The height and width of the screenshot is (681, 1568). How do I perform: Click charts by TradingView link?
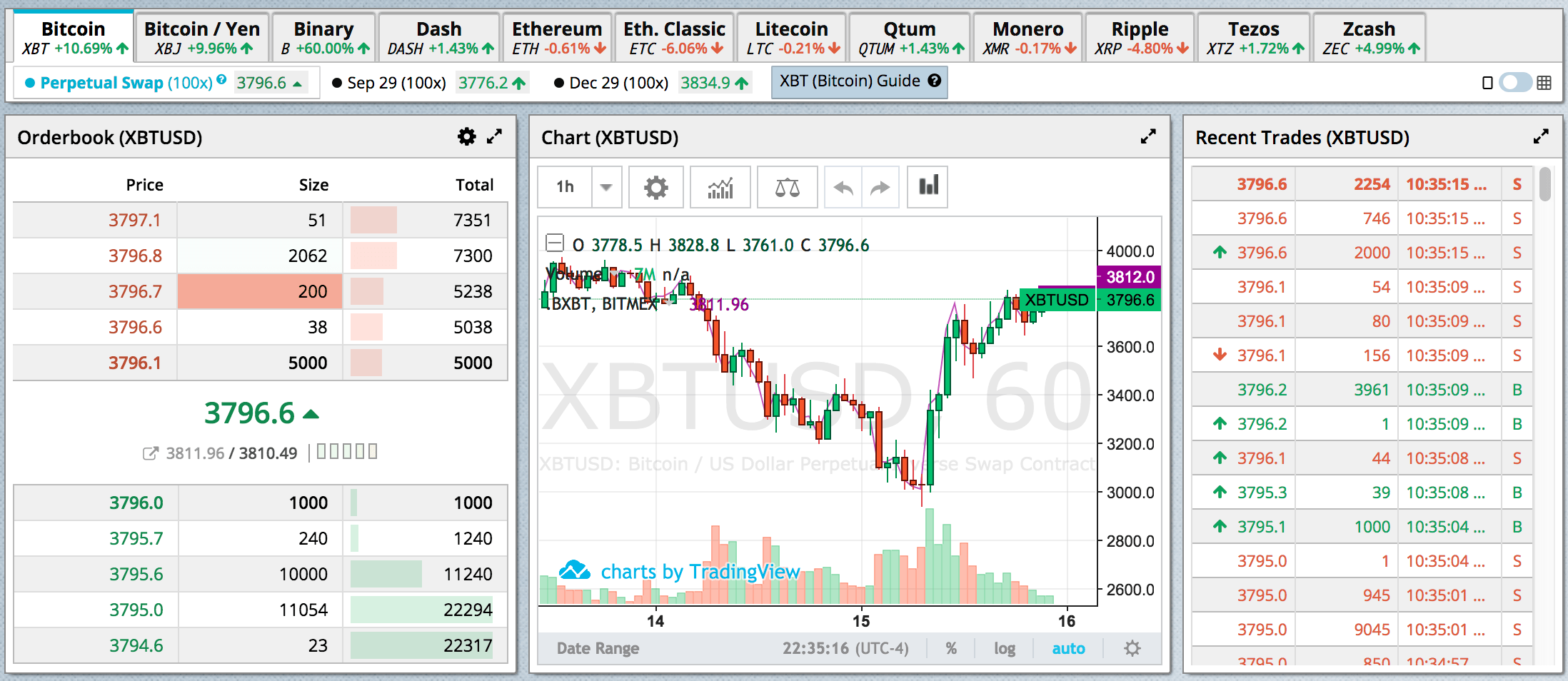point(700,571)
